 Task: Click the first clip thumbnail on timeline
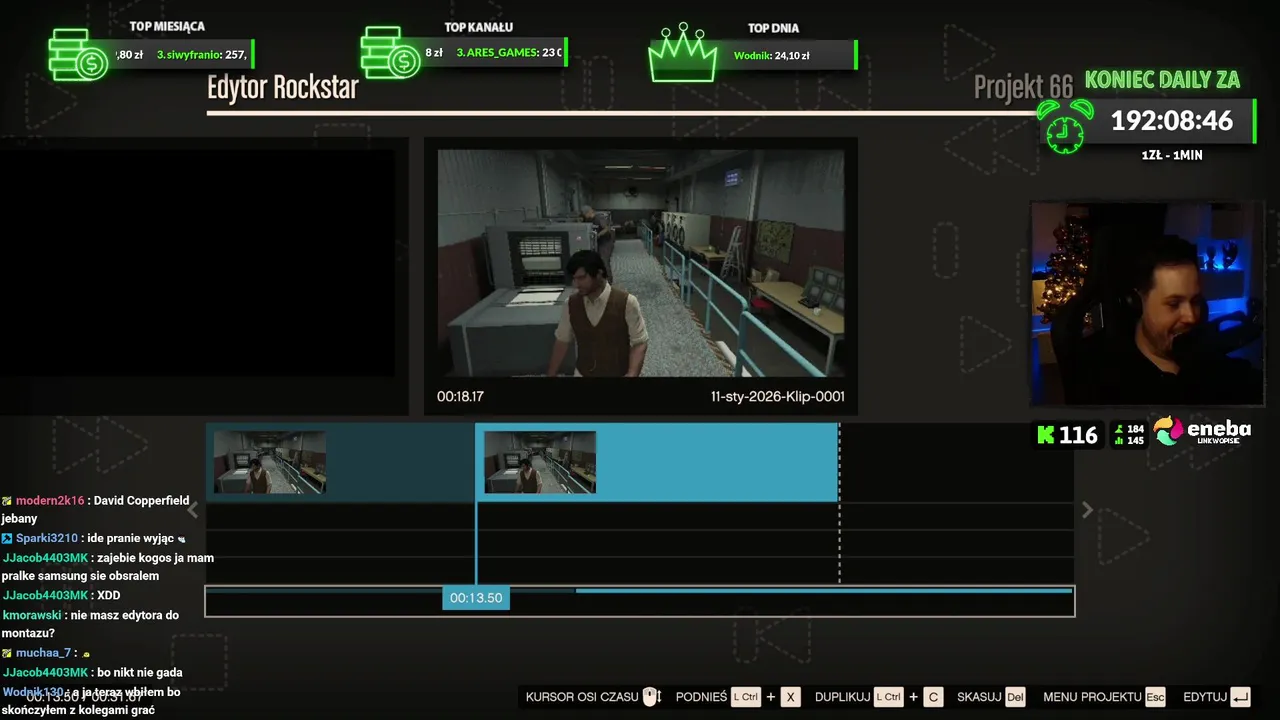pos(269,462)
